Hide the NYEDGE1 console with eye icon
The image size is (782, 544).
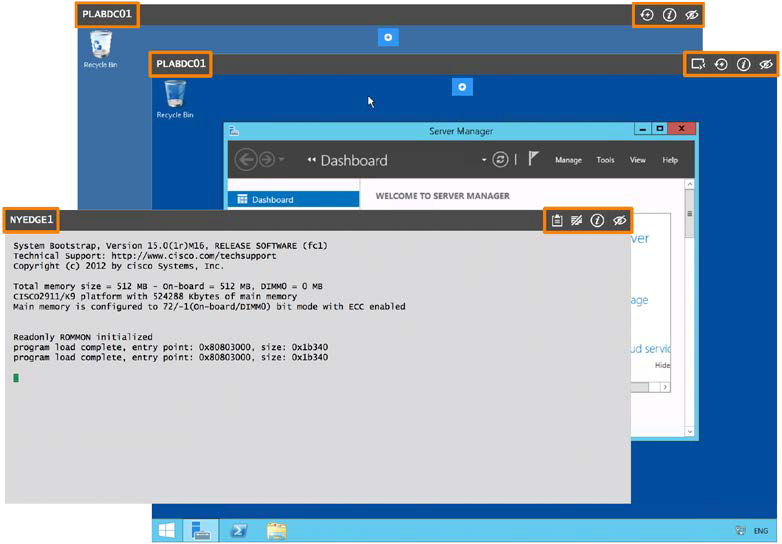coord(620,220)
